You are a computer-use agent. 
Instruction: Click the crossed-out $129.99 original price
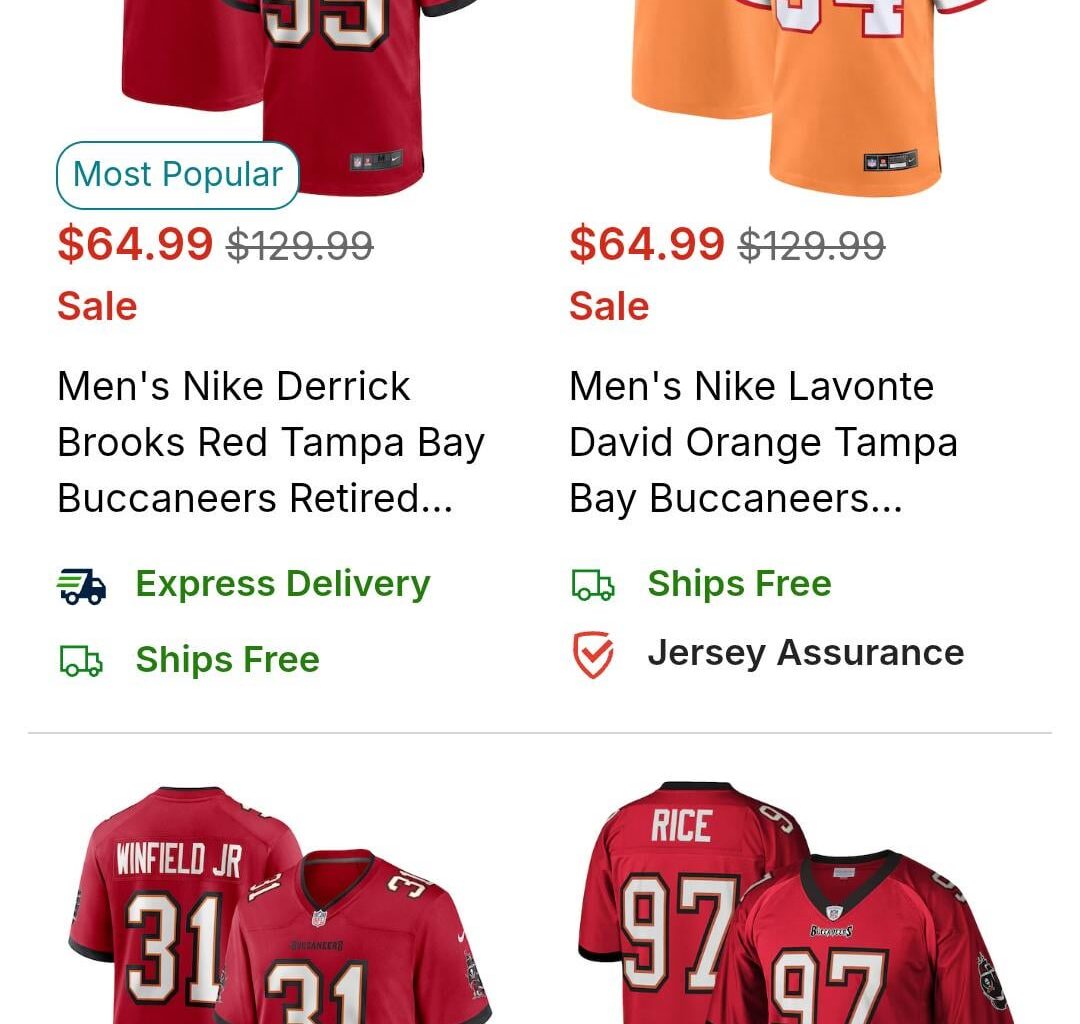(x=299, y=243)
